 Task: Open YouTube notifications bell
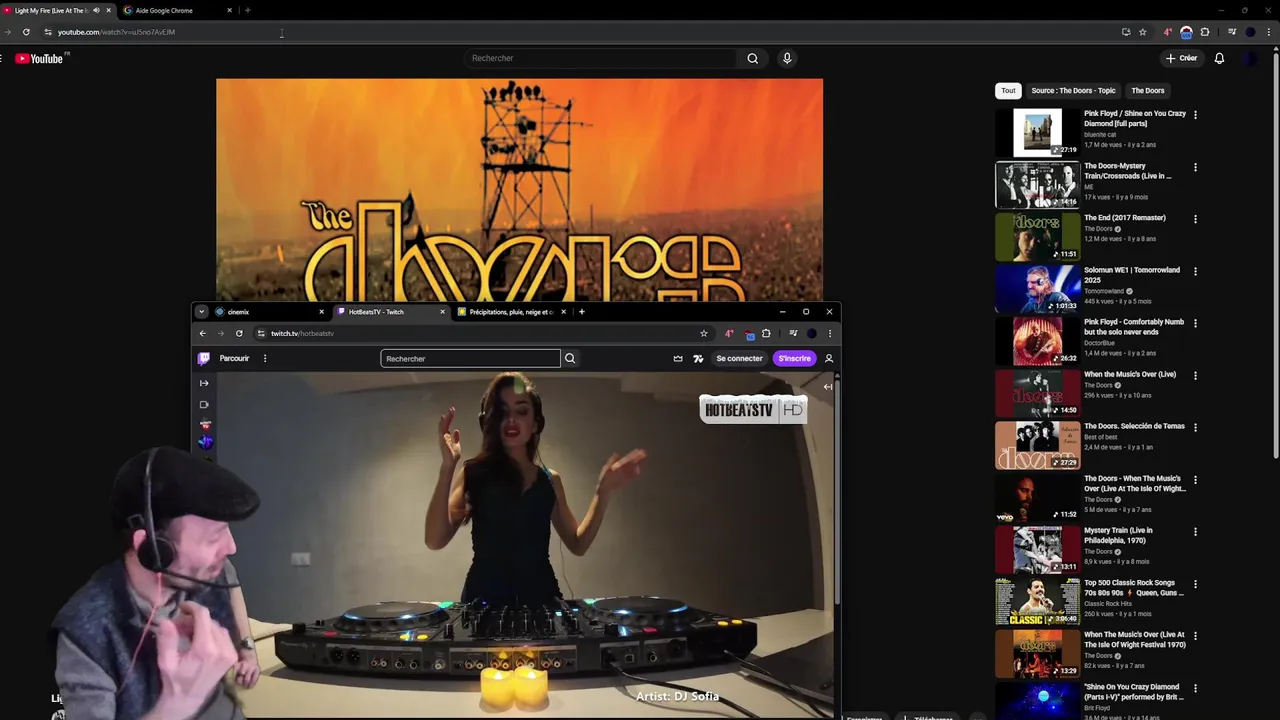click(x=1219, y=58)
